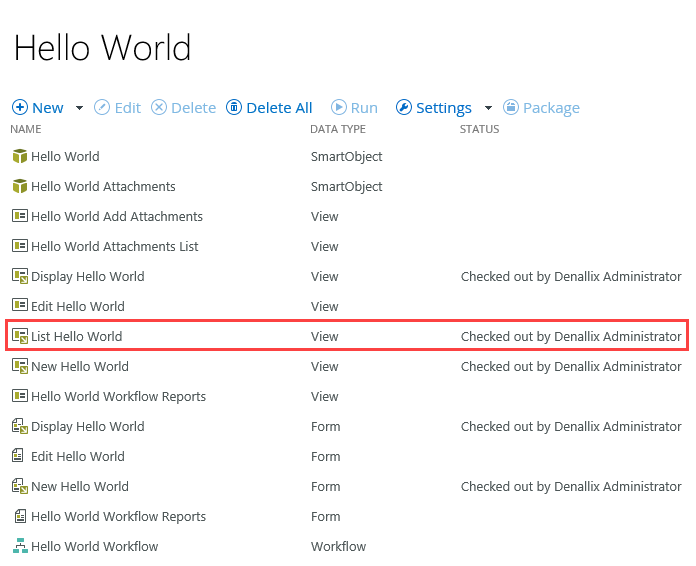Open the New dropdown arrow

pyautogui.click(x=79, y=108)
